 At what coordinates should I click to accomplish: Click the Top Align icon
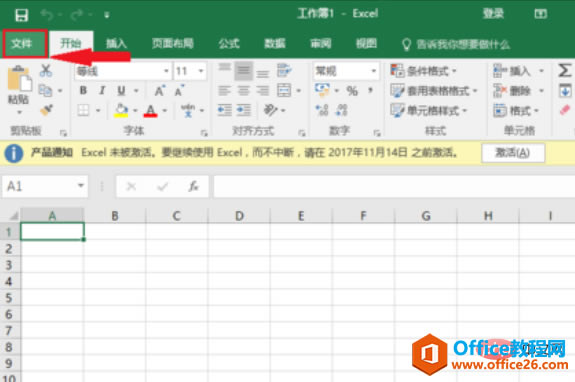224,70
